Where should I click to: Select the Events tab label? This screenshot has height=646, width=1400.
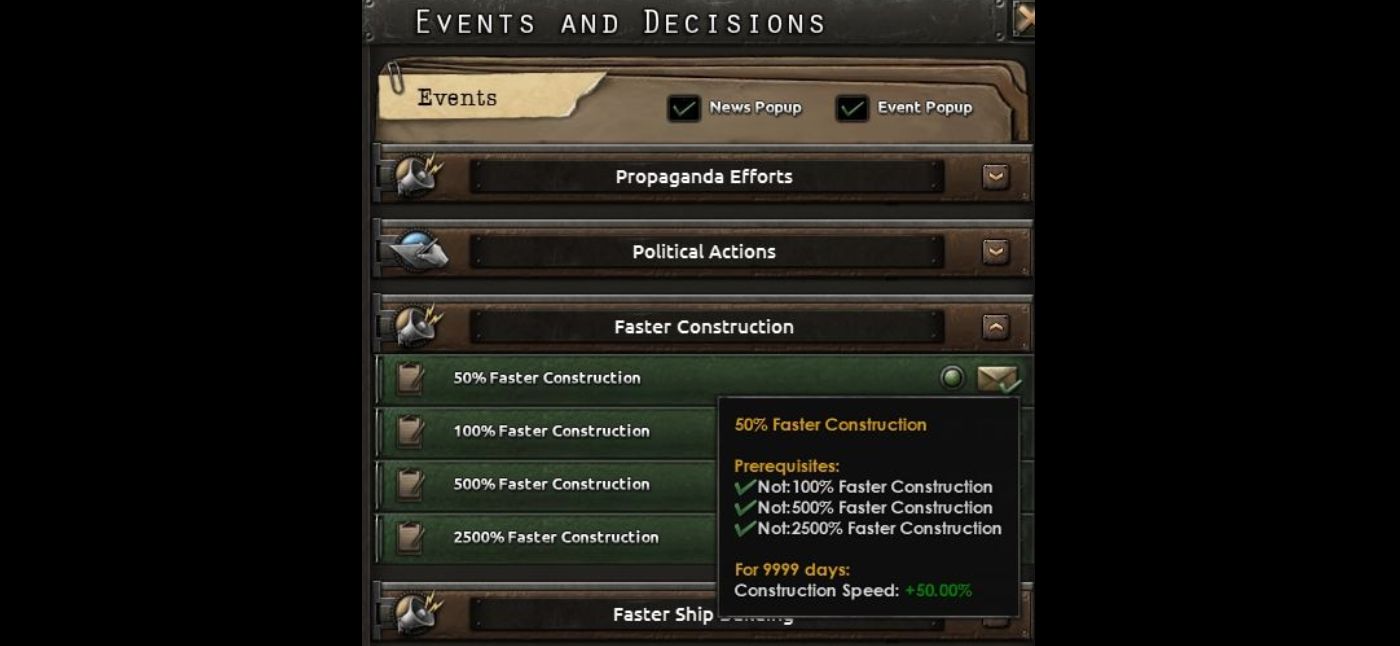[x=457, y=97]
